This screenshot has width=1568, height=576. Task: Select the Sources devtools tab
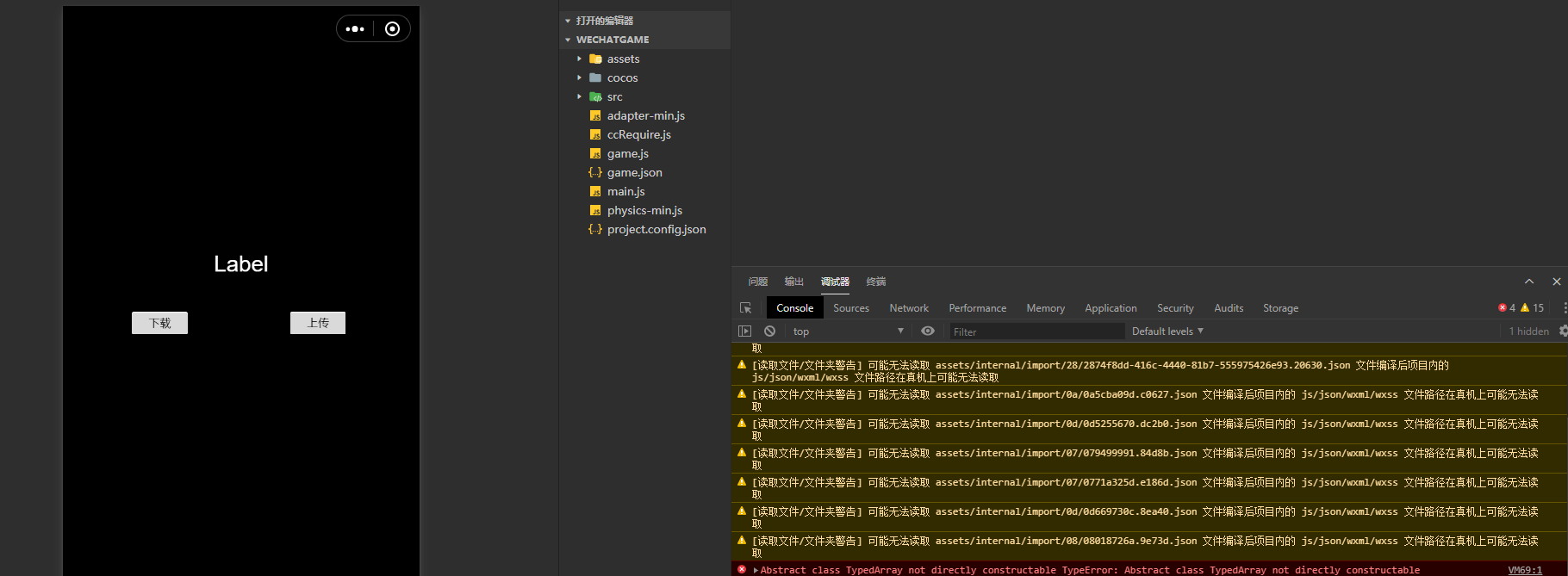tap(851, 307)
